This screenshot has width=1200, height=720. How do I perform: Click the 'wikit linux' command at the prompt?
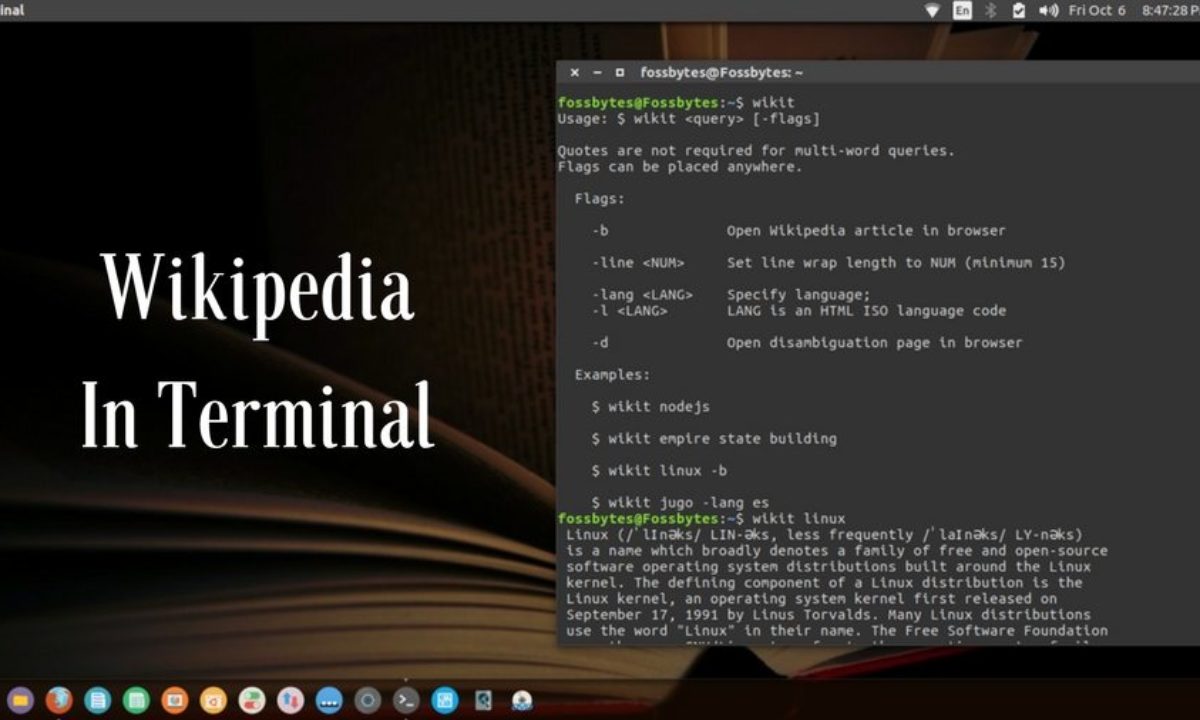(x=799, y=519)
